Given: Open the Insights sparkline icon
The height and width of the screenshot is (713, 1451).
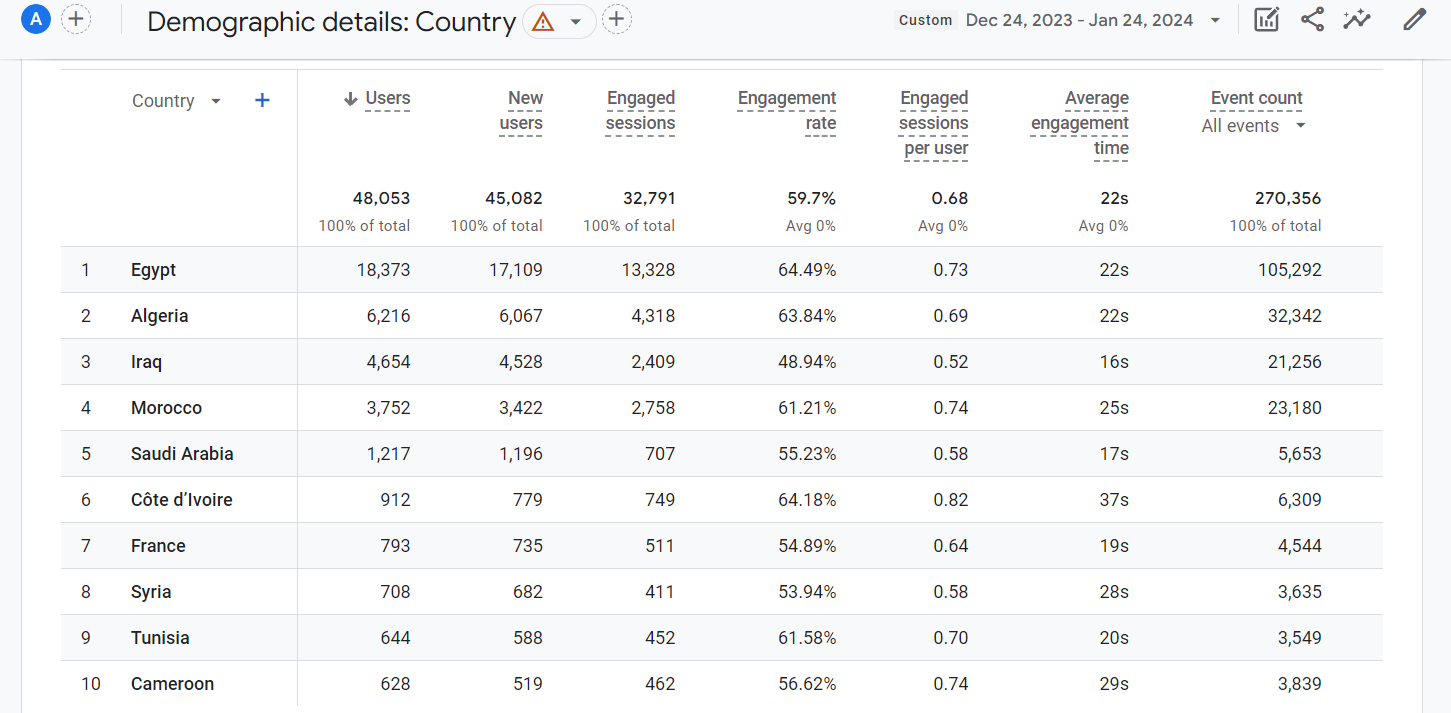Looking at the screenshot, I should point(1357,19).
